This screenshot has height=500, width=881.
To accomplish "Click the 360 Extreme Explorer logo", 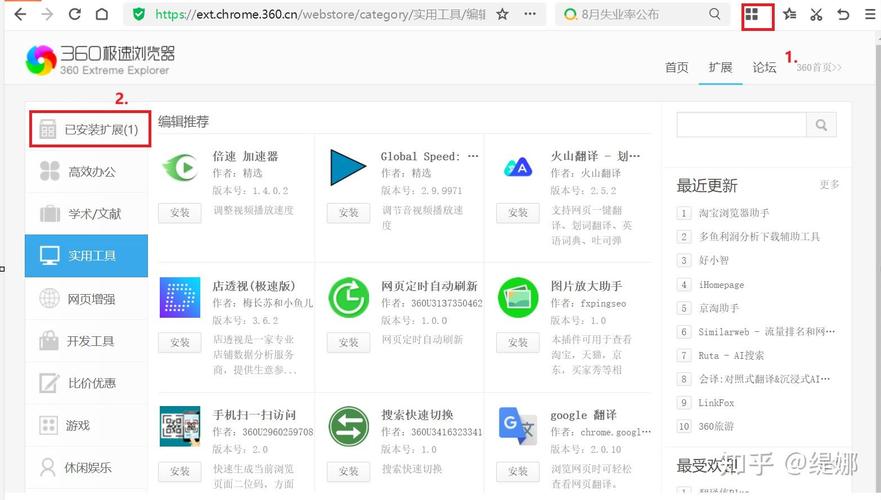I will tap(100, 60).
